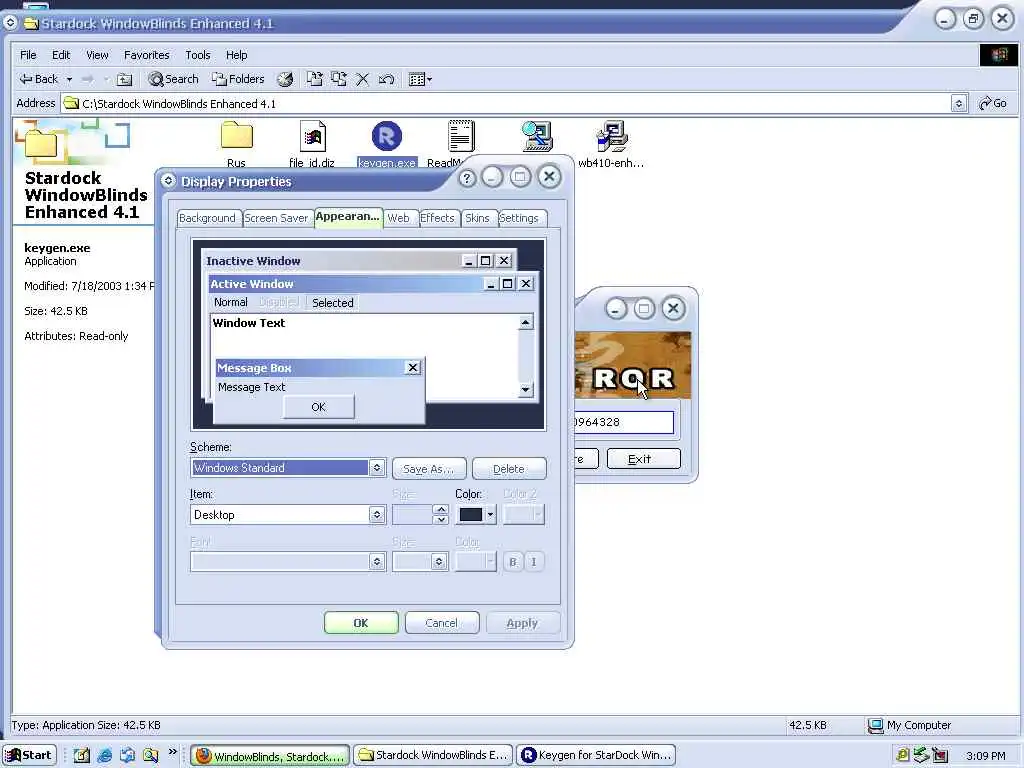Image resolution: width=1024 pixels, height=768 pixels.
Task: Click Selected menu item in preview
Action: pyautogui.click(x=332, y=302)
